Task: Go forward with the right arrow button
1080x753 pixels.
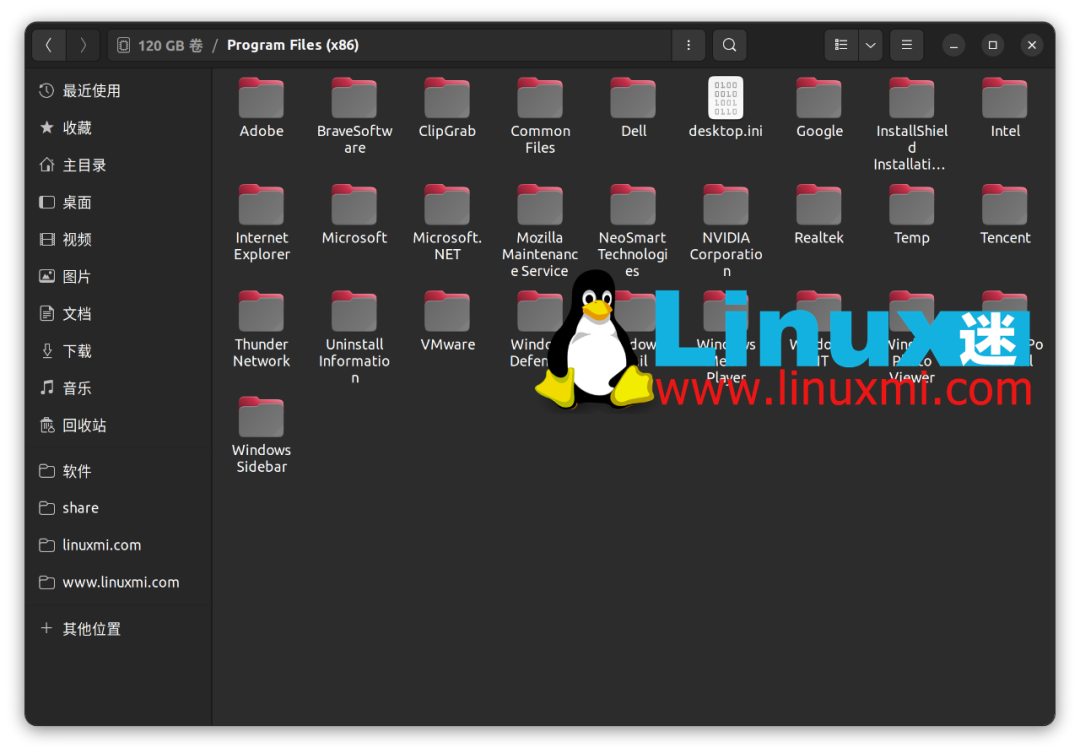Action: 83,45
